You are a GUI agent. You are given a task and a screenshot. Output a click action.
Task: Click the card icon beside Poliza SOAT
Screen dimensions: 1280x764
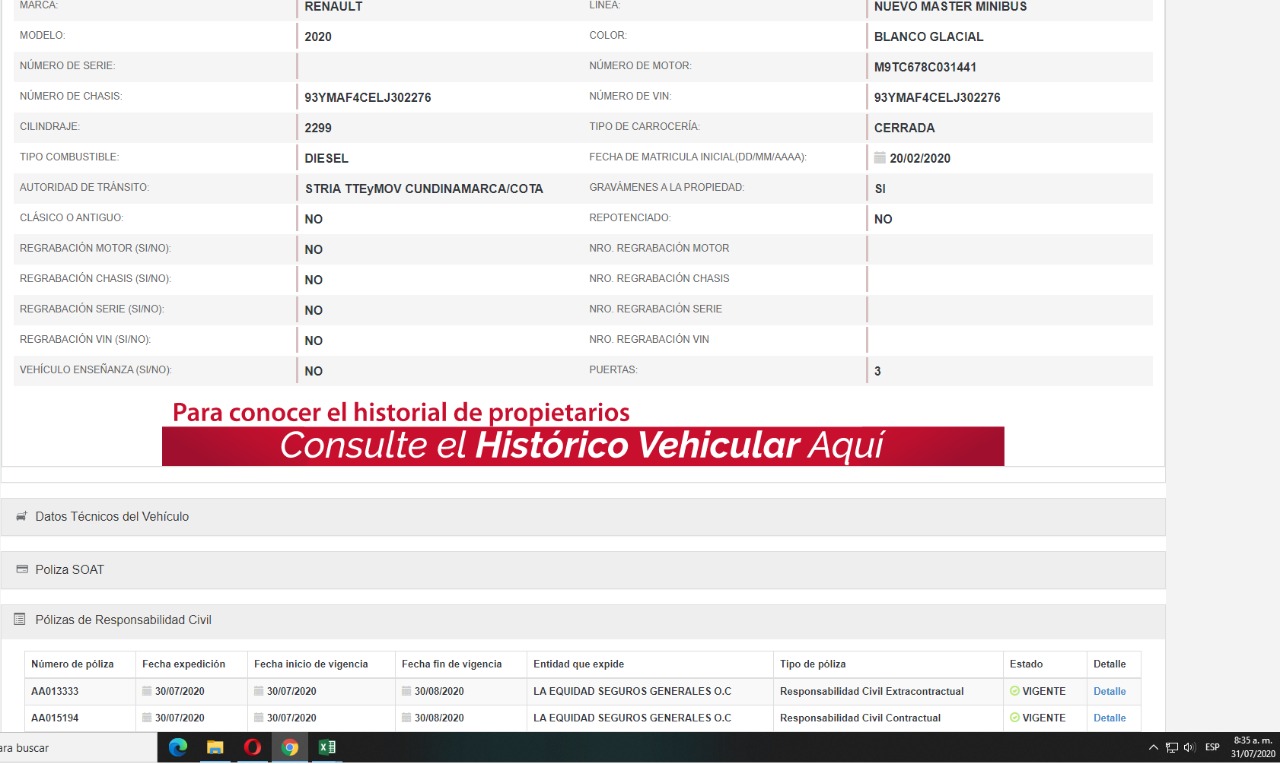point(21,569)
